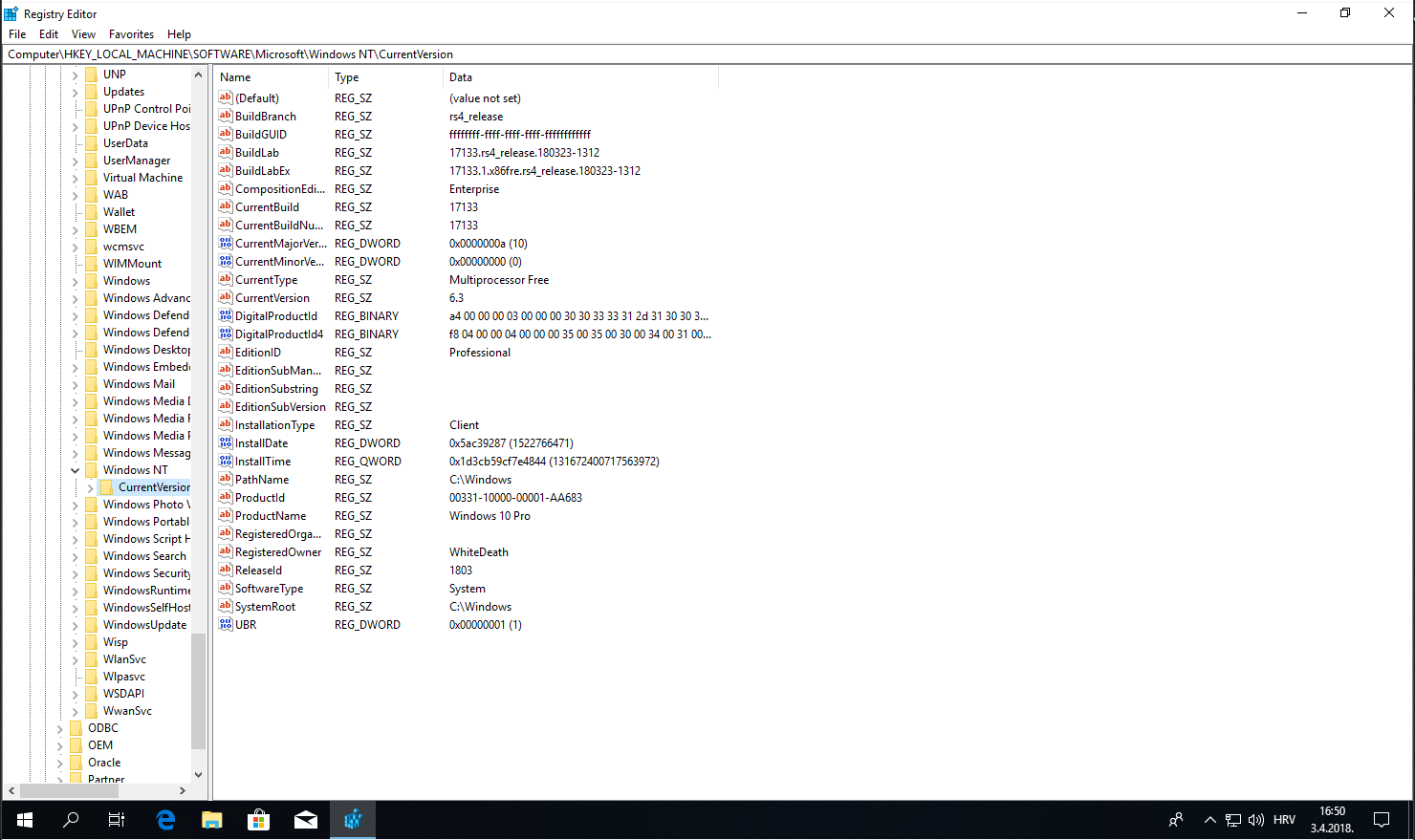Expand the CurrentVersion key

point(90,487)
